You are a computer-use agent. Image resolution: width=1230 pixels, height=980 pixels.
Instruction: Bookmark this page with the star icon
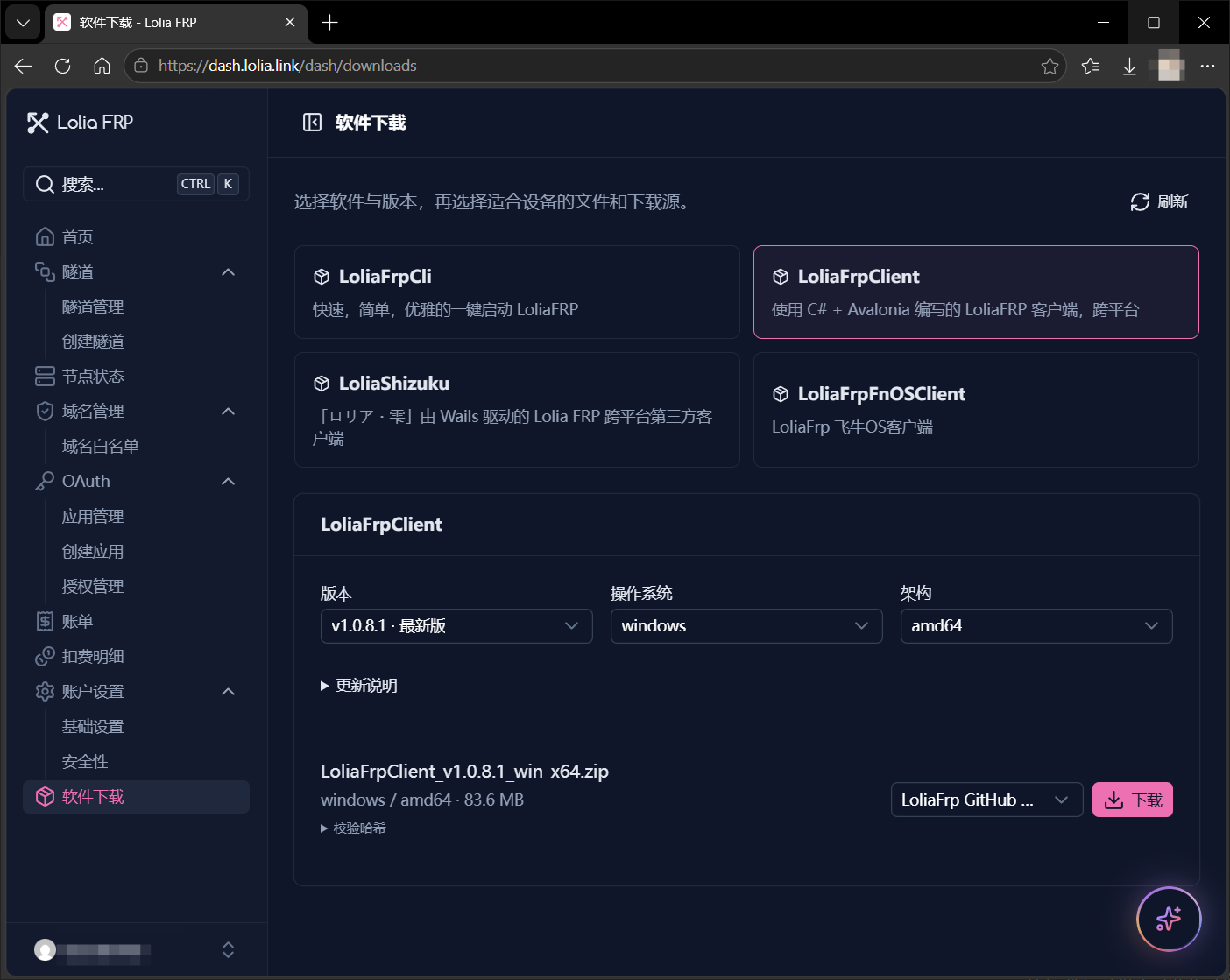1050,66
